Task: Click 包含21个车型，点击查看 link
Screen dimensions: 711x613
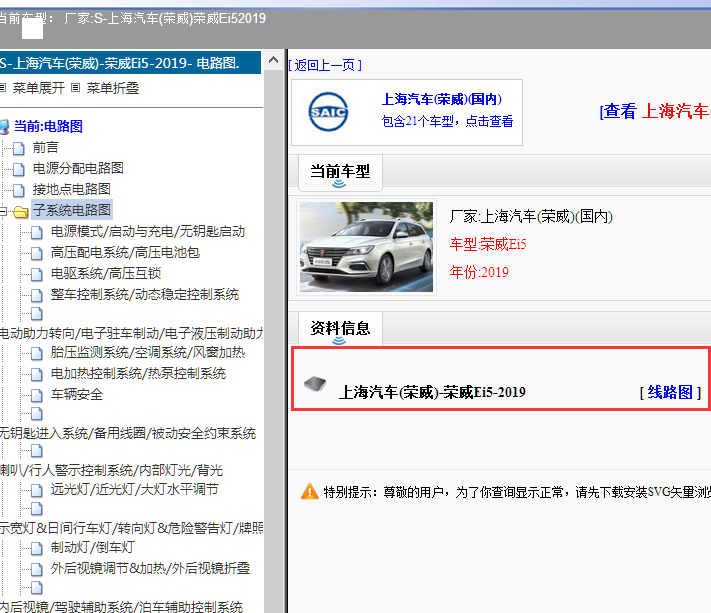Action: click(x=447, y=121)
